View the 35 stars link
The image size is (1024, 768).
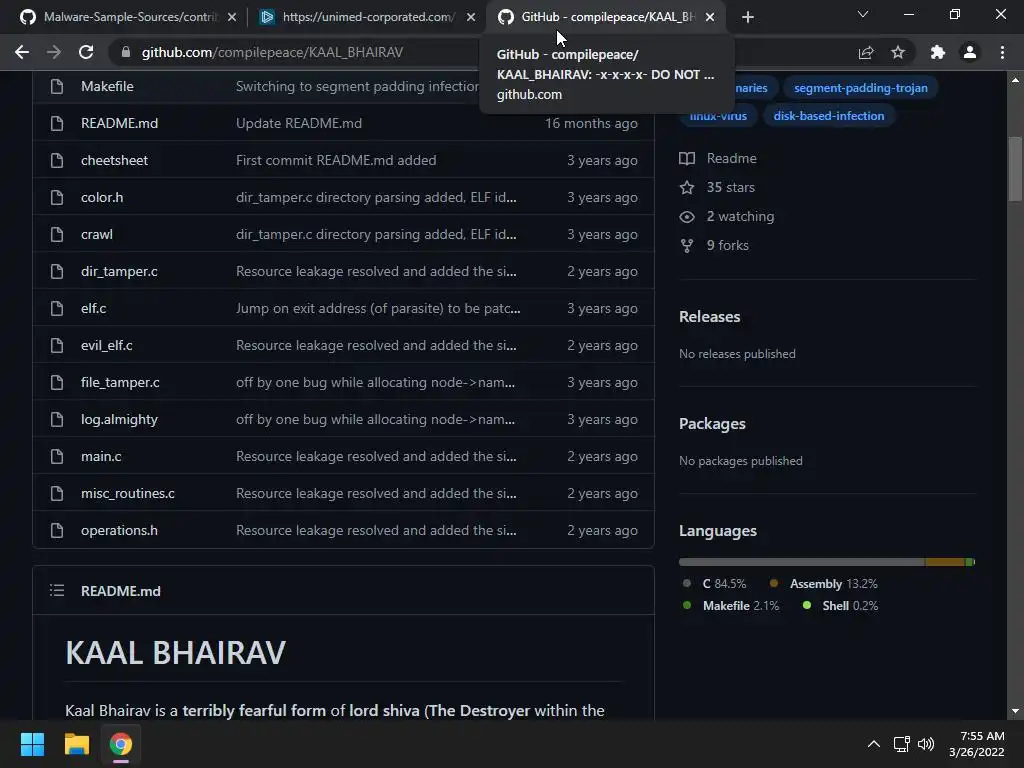pyautogui.click(x=718, y=187)
